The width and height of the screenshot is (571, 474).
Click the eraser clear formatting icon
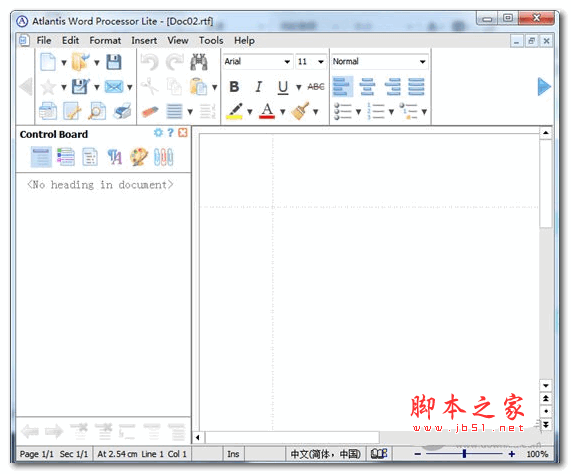(150, 111)
